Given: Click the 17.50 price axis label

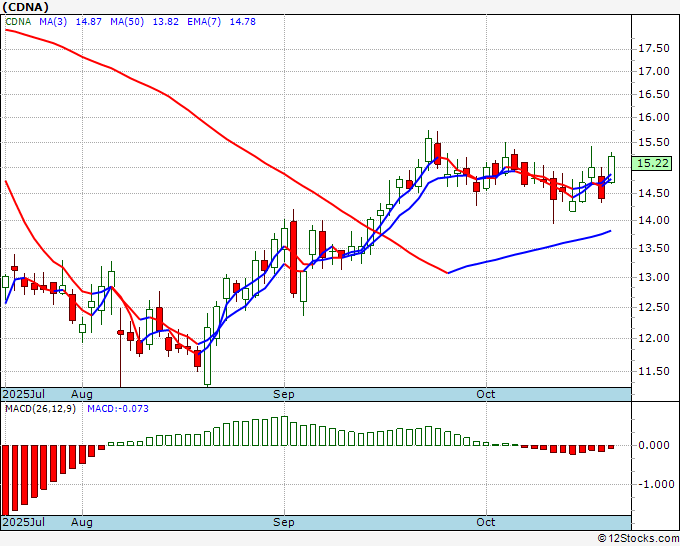Looking at the screenshot, I should pyautogui.click(x=652, y=48).
